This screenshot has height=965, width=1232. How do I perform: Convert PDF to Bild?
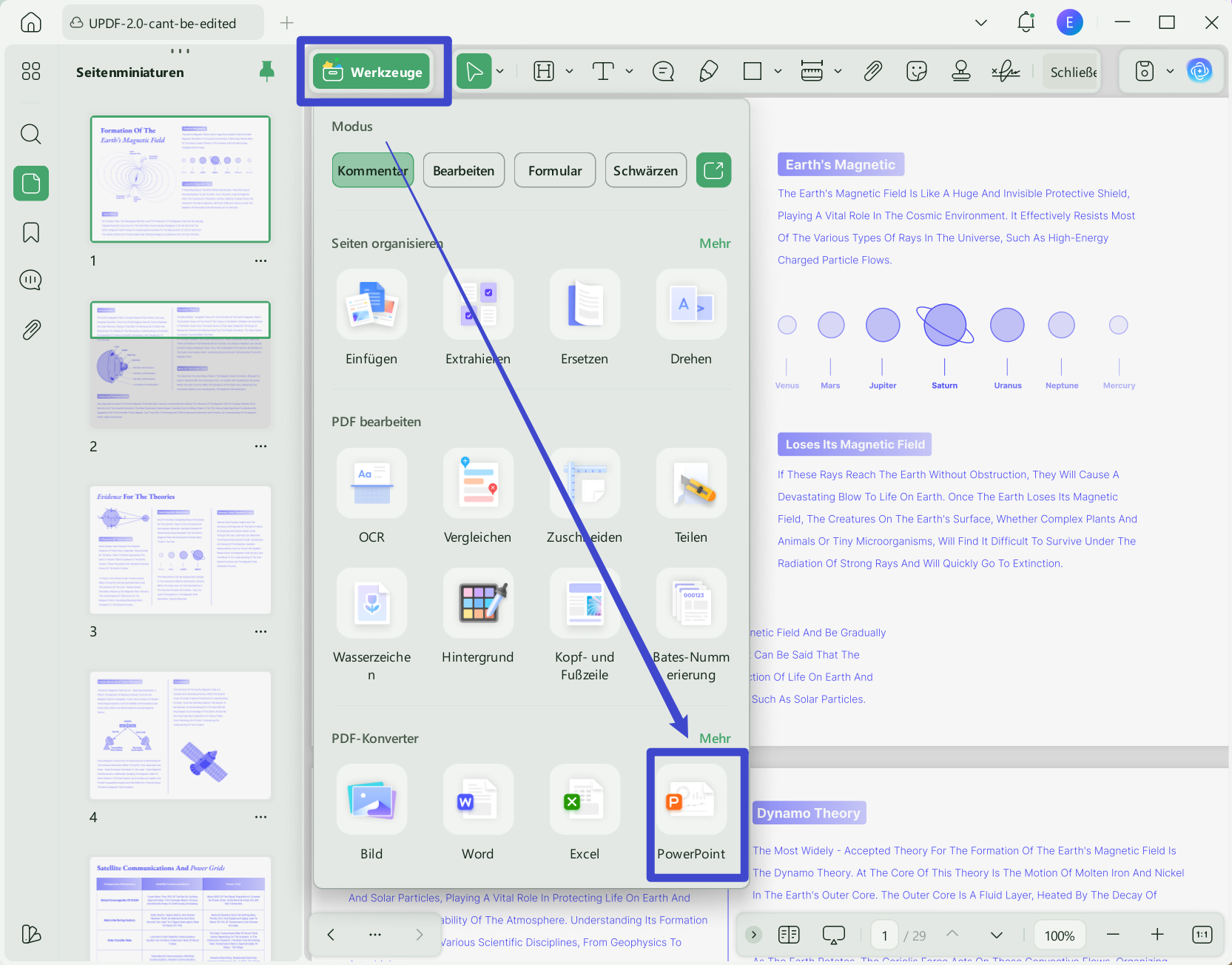371,813
